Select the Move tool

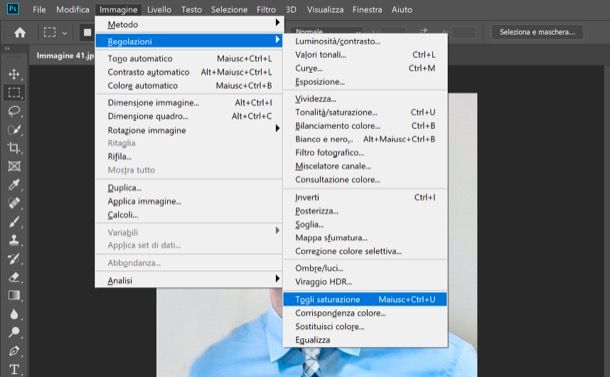coord(14,74)
